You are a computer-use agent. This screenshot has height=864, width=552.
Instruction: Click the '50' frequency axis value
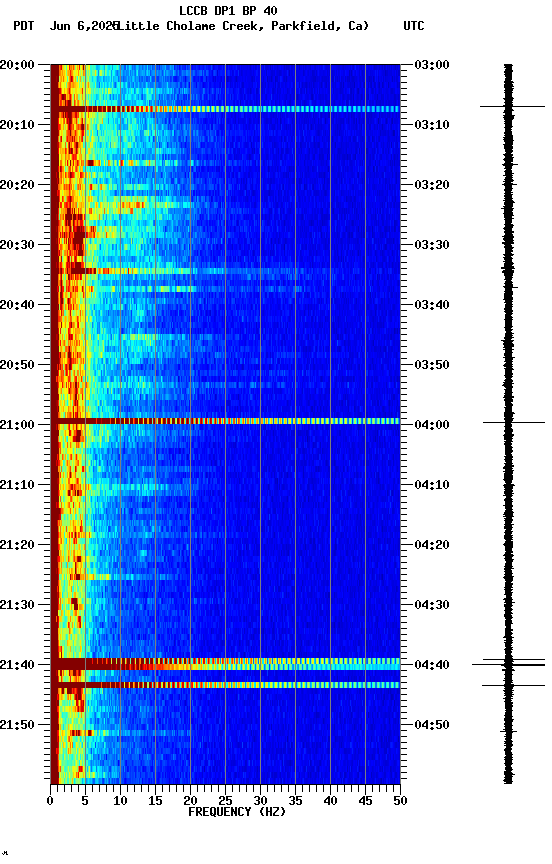[x=400, y=801]
